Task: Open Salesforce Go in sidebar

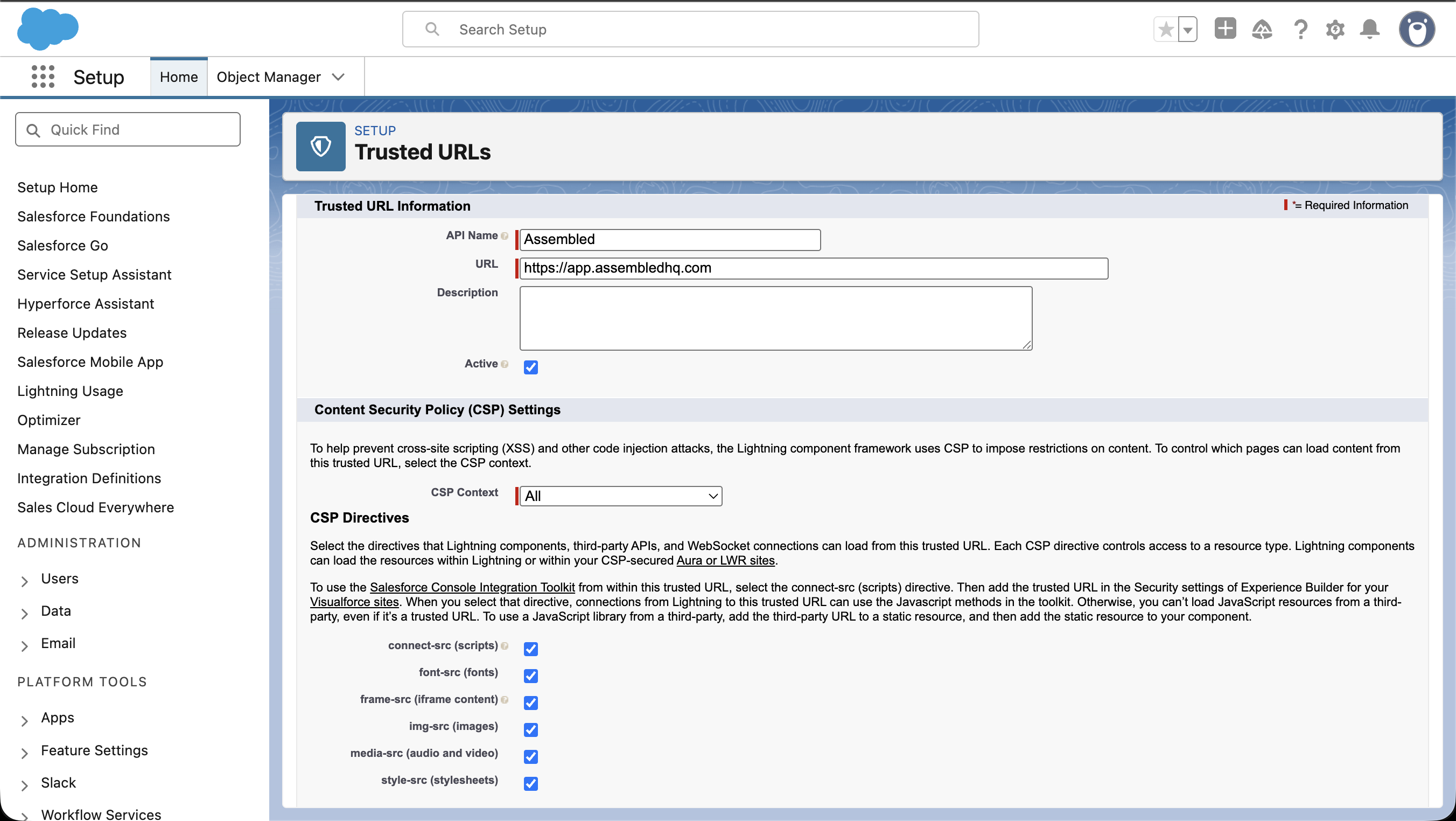Action: pyautogui.click(x=63, y=246)
